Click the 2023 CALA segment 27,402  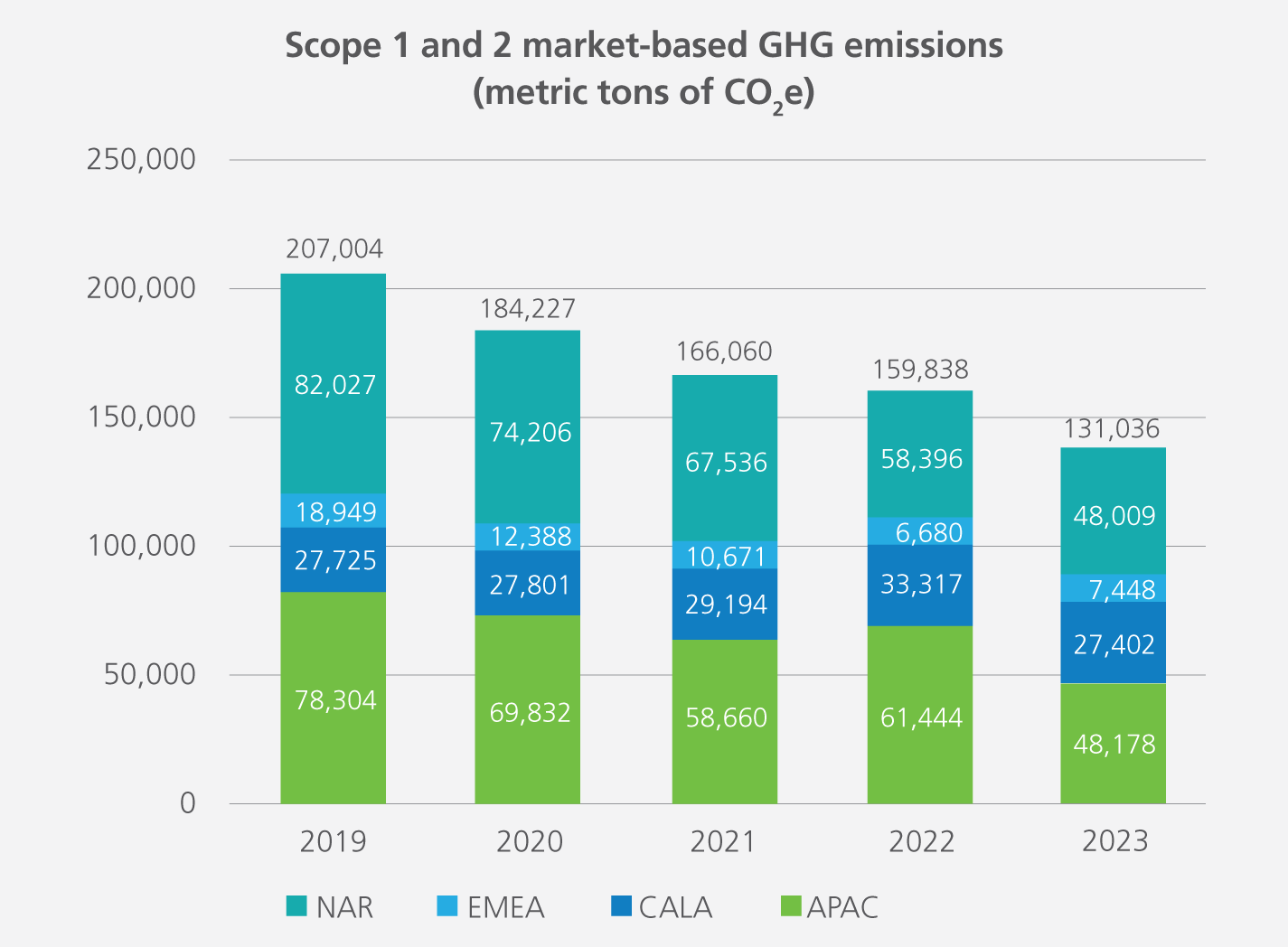[x=1114, y=642]
